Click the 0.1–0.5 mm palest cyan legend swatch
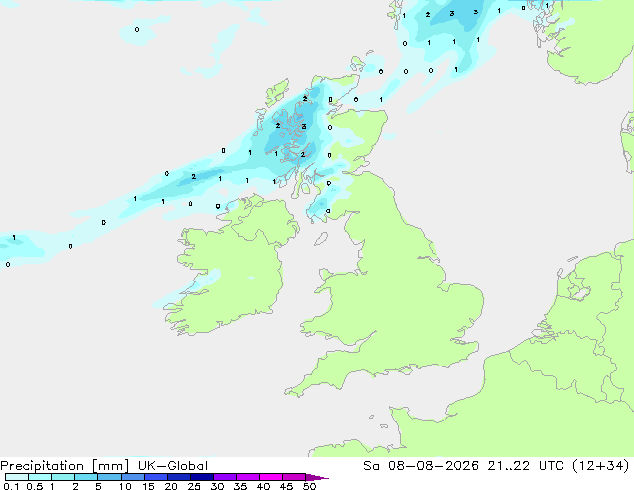The height and width of the screenshot is (490, 634). 17,477
